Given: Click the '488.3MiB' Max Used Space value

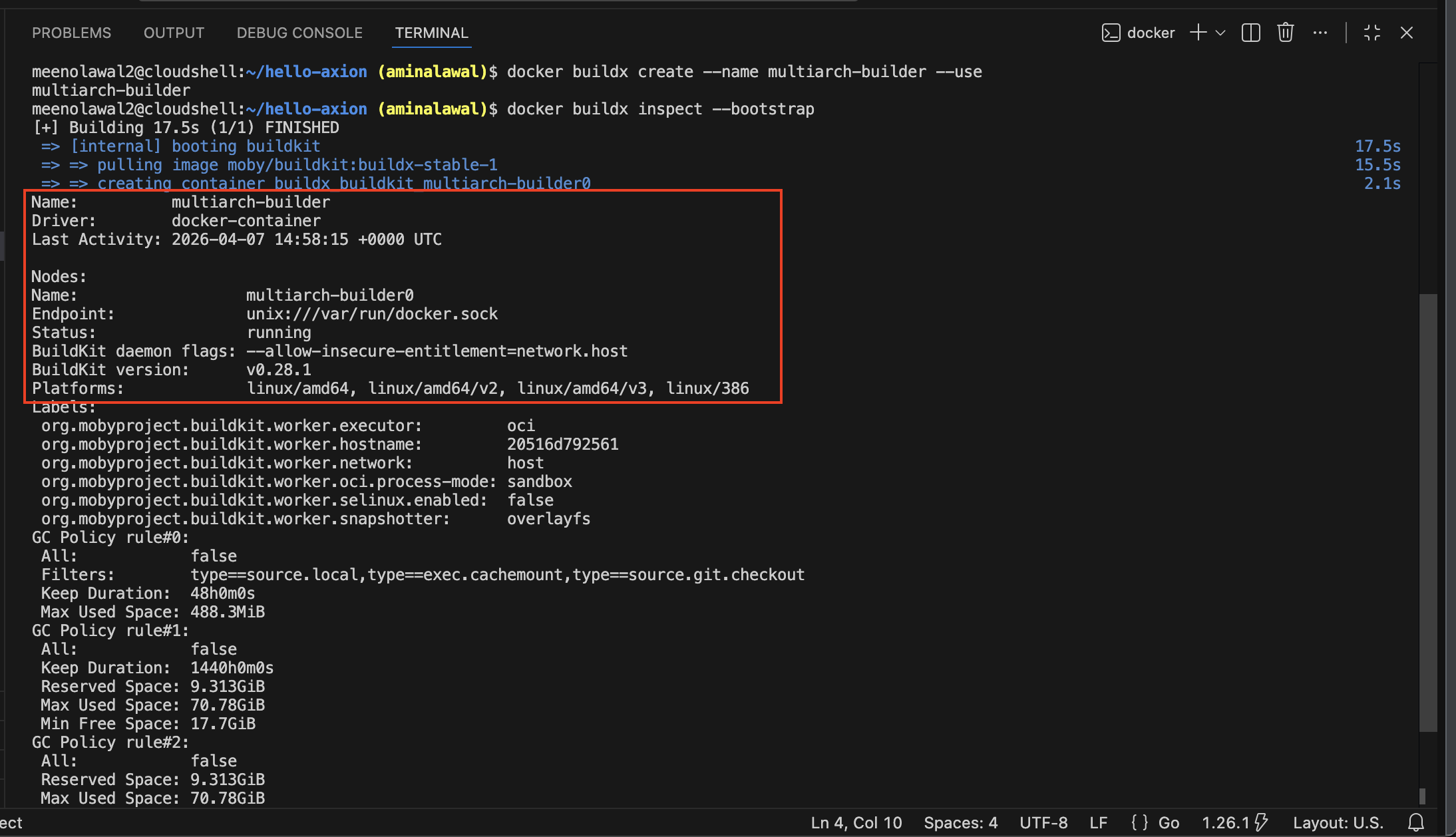Looking at the screenshot, I should click(228, 612).
